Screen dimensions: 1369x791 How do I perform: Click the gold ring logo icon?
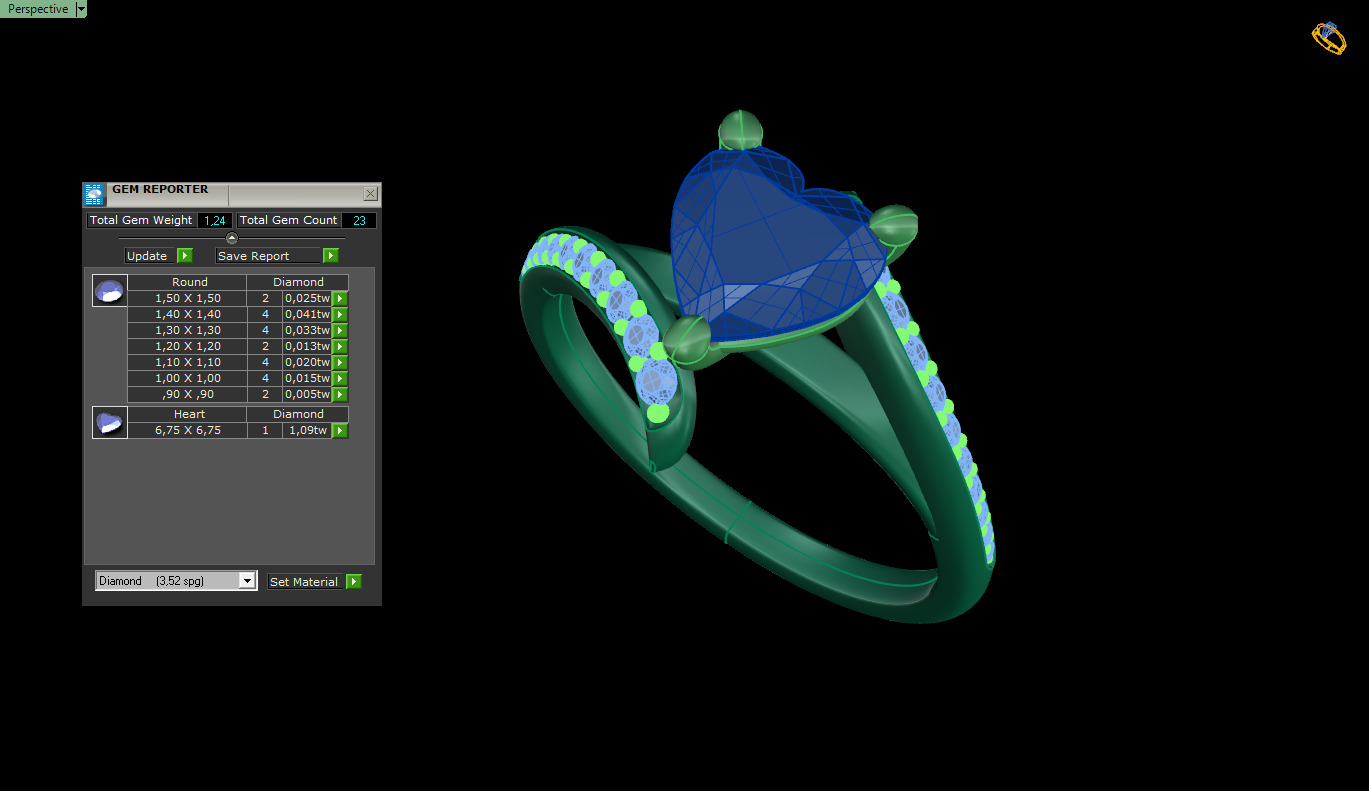pyautogui.click(x=1329, y=38)
